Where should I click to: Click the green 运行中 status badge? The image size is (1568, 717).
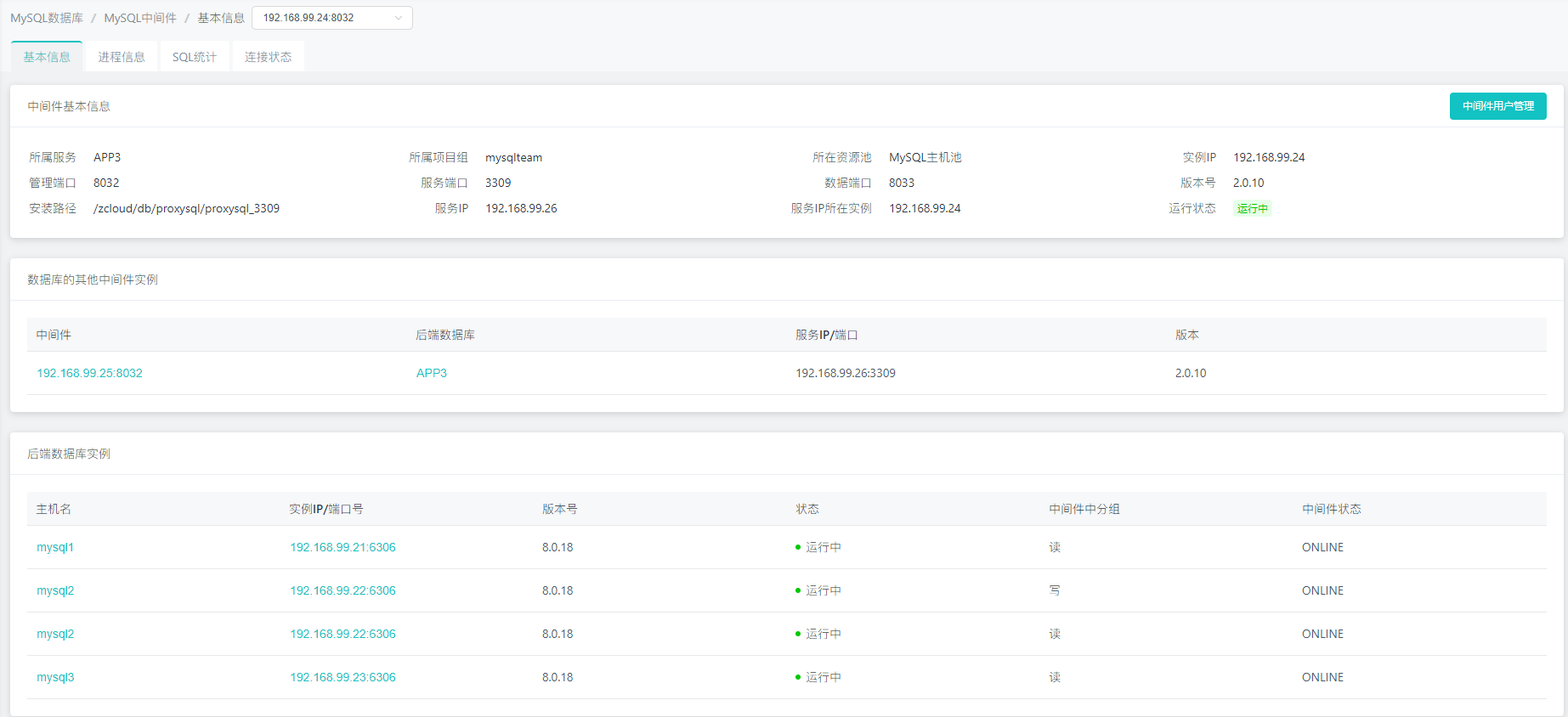(1252, 209)
